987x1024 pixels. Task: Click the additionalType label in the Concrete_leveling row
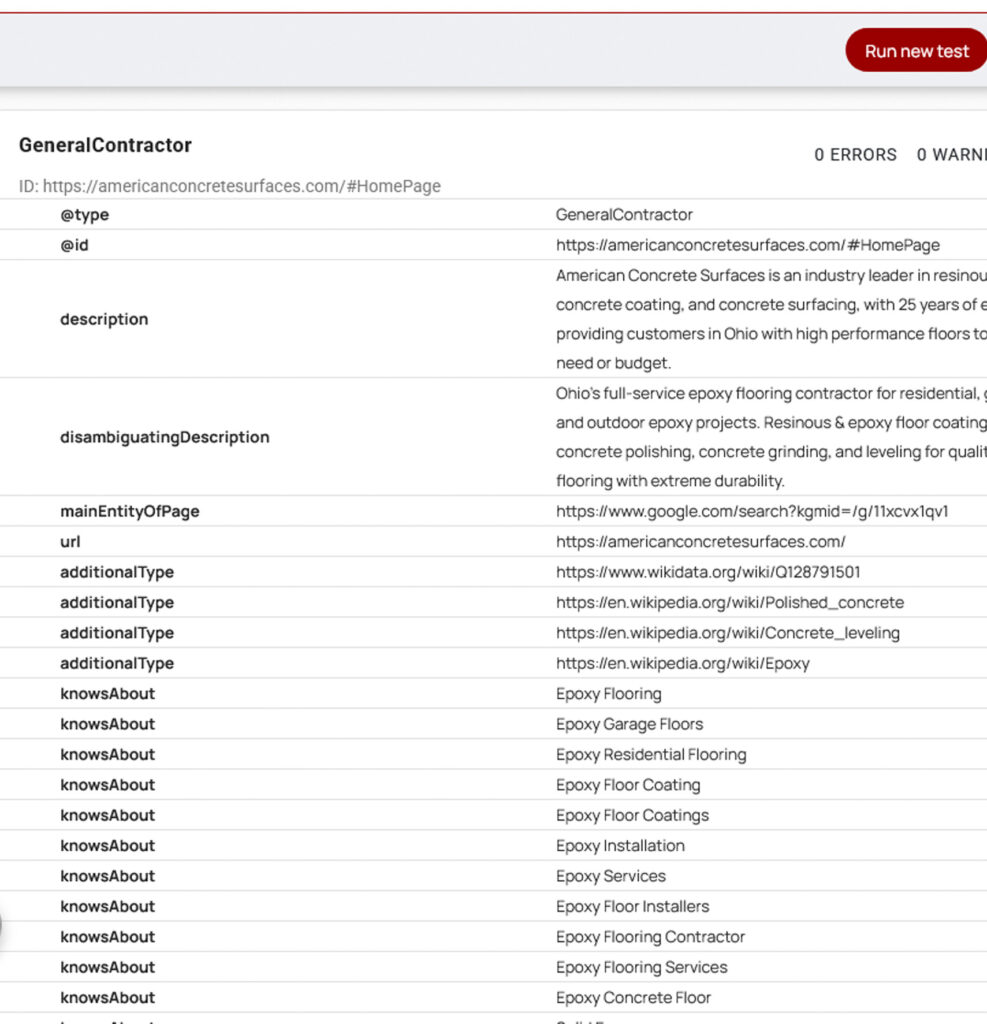click(117, 633)
